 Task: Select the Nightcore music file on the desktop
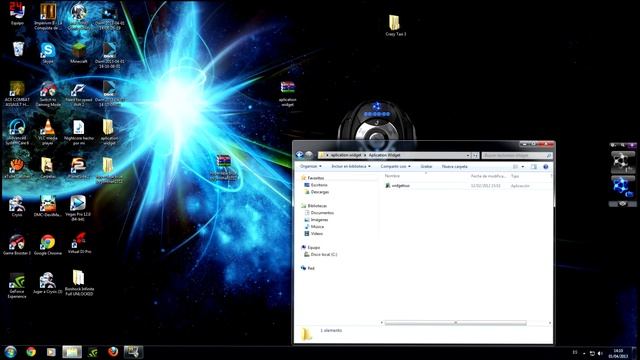click(79, 132)
